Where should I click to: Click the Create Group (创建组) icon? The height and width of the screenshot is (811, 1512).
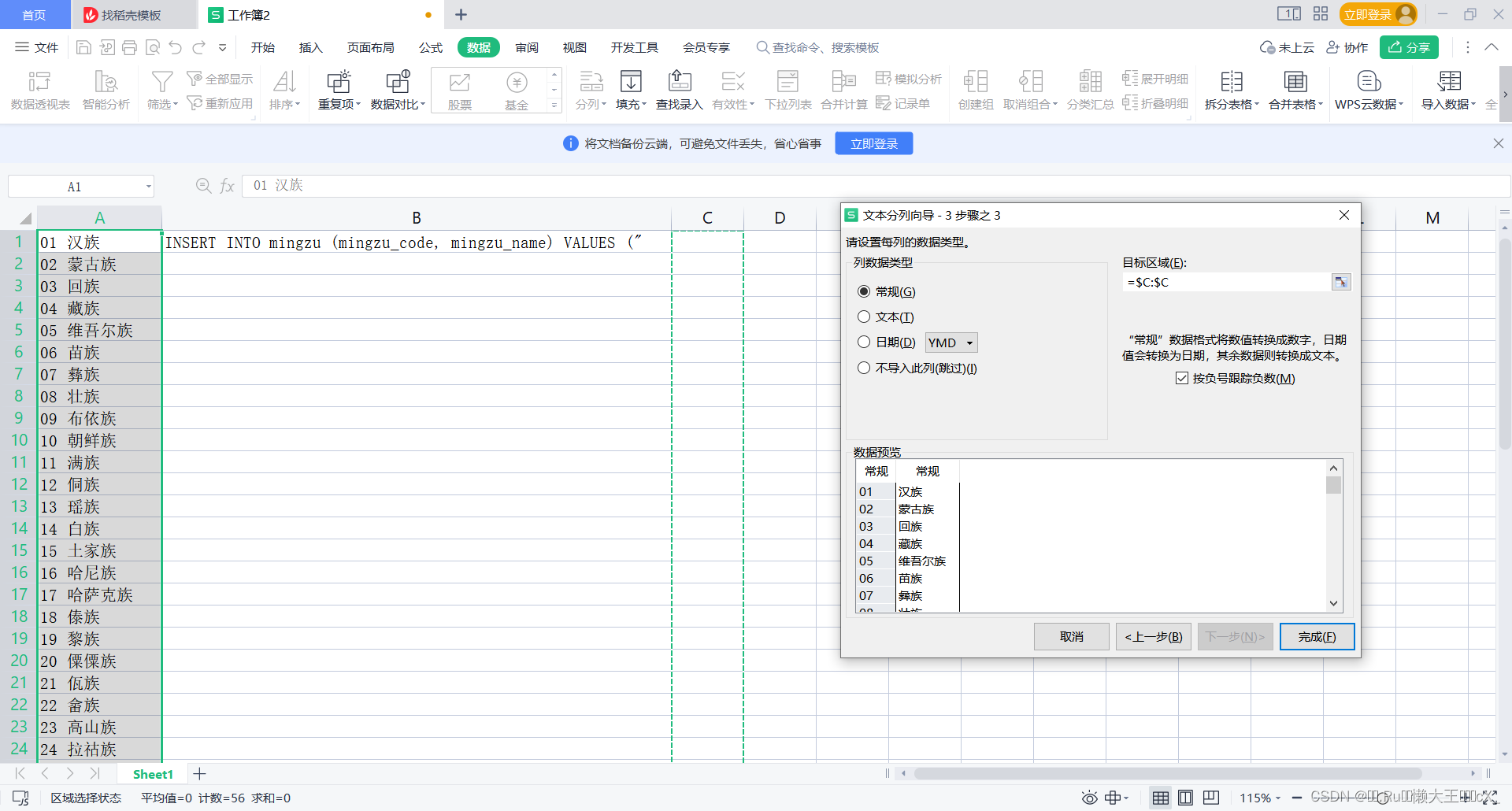976,82
